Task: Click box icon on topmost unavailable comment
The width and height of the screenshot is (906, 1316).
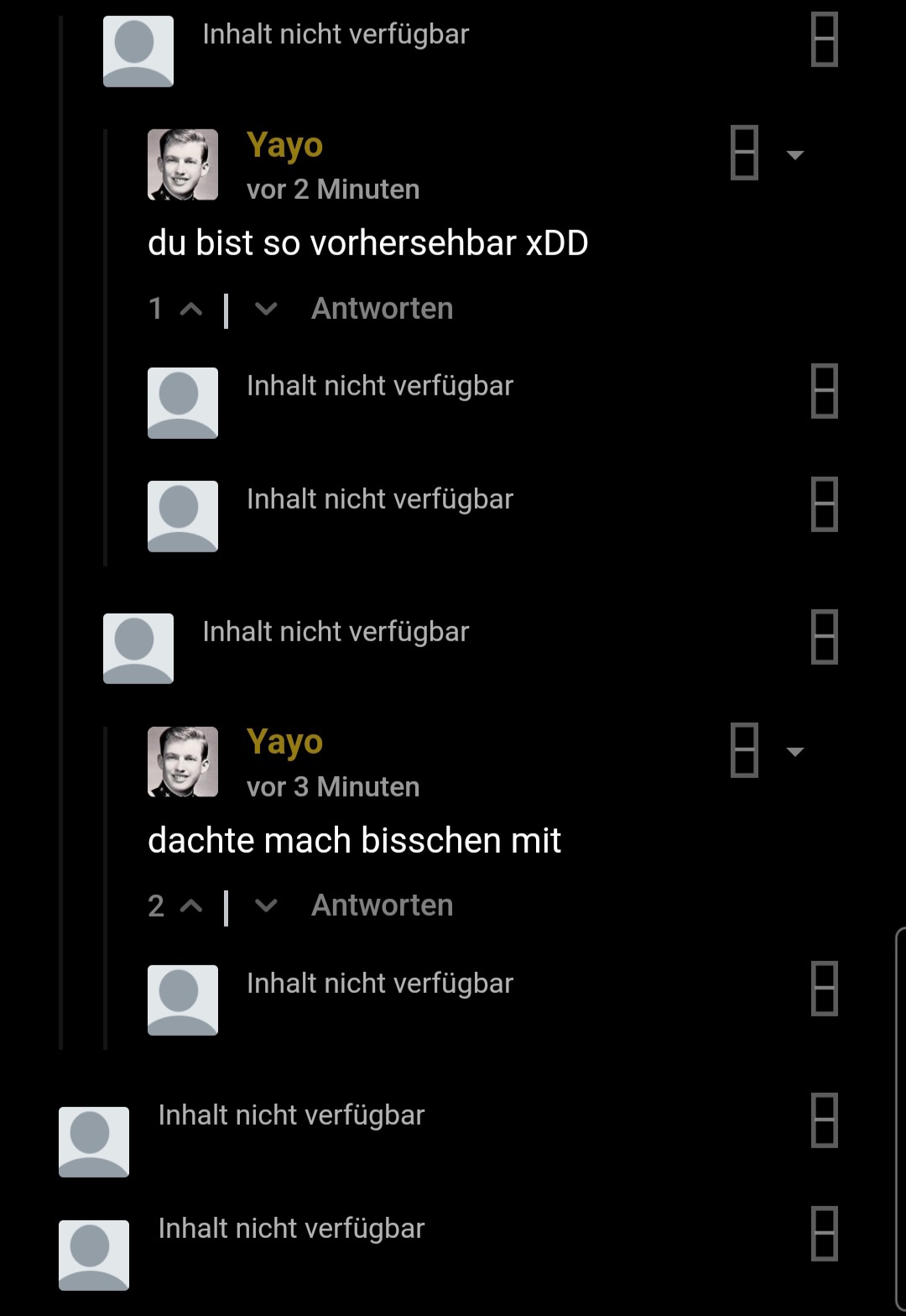Action: click(x=825, y=39)
